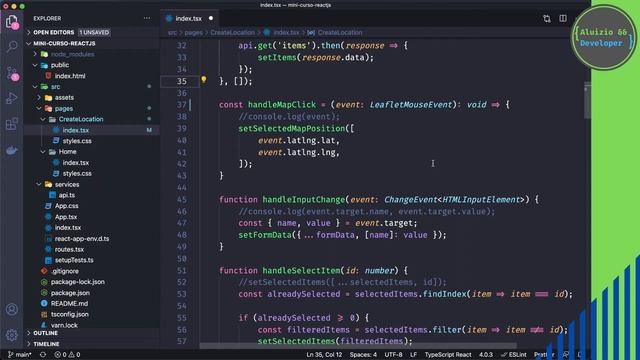
Task: Open the Explorer view in activity bar
Action: pyautogui.click(x=12, y=21)
